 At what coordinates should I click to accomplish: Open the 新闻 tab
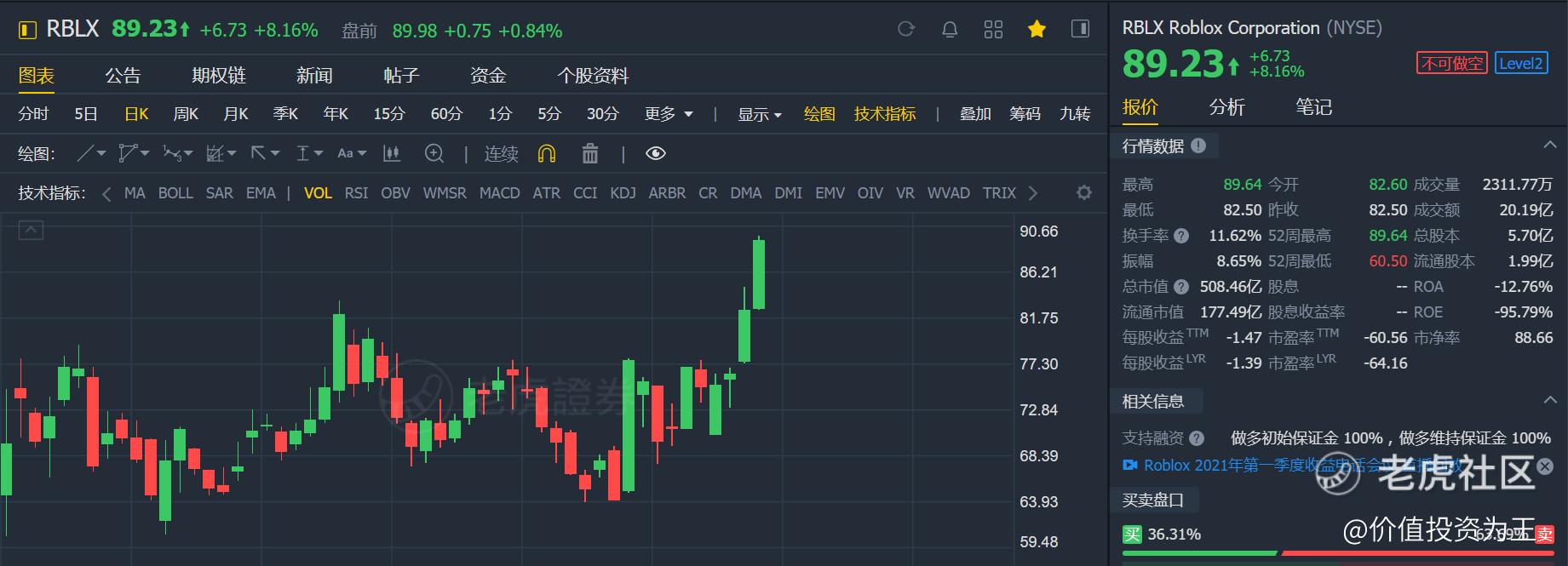314,76
